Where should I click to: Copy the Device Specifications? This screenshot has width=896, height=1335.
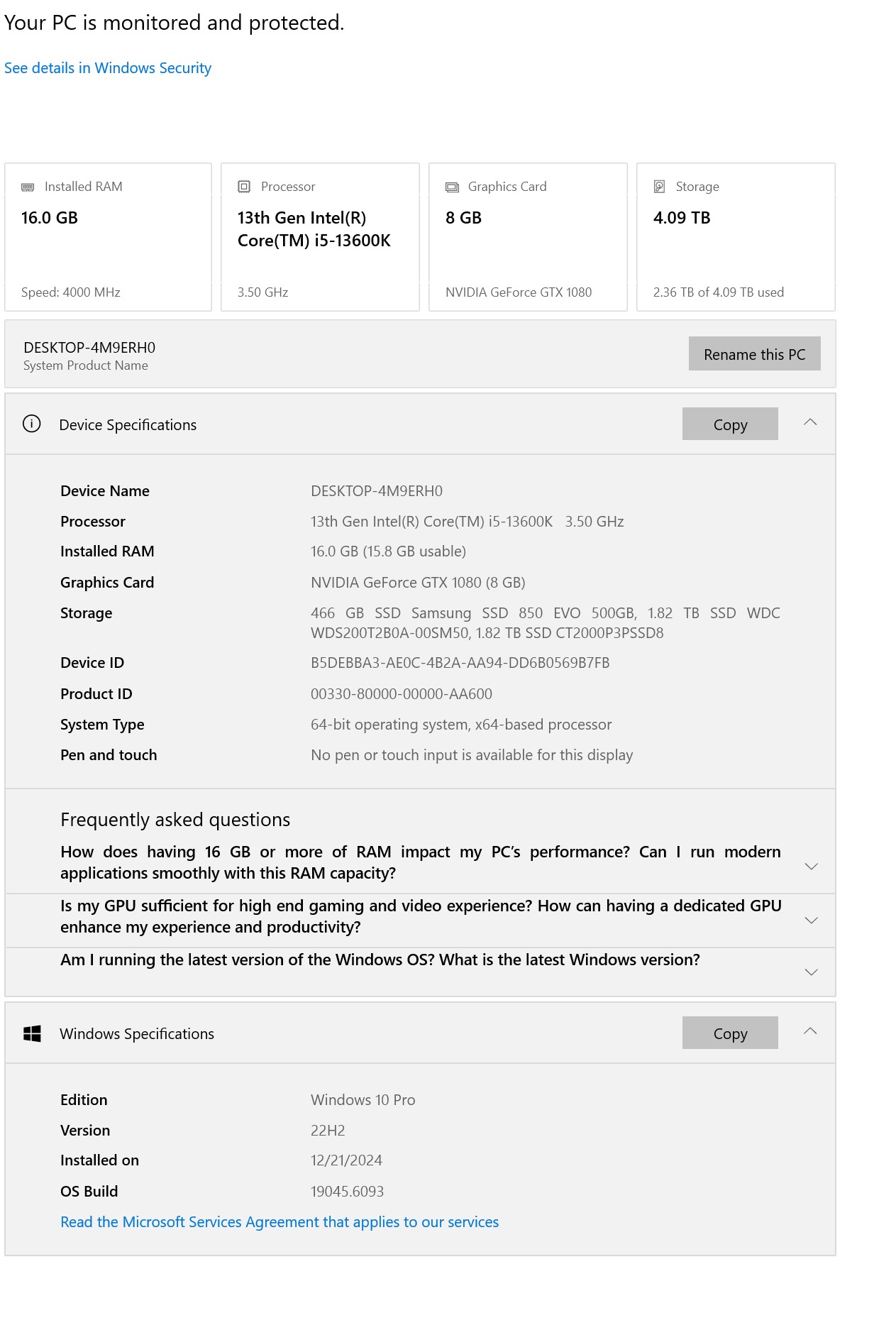pyautogui.click(x=730, y=424)
